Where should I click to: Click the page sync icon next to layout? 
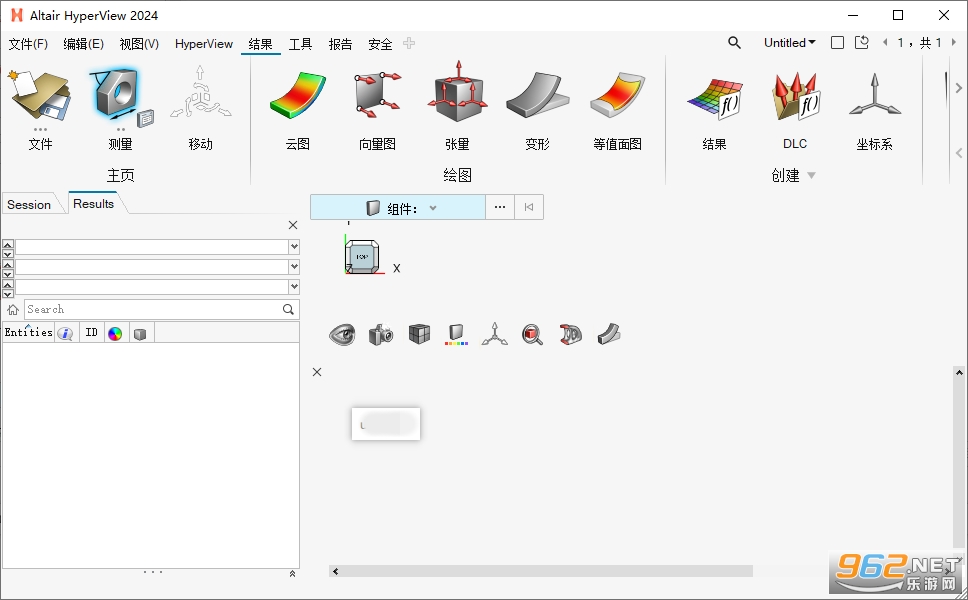(x=862, y=43)
